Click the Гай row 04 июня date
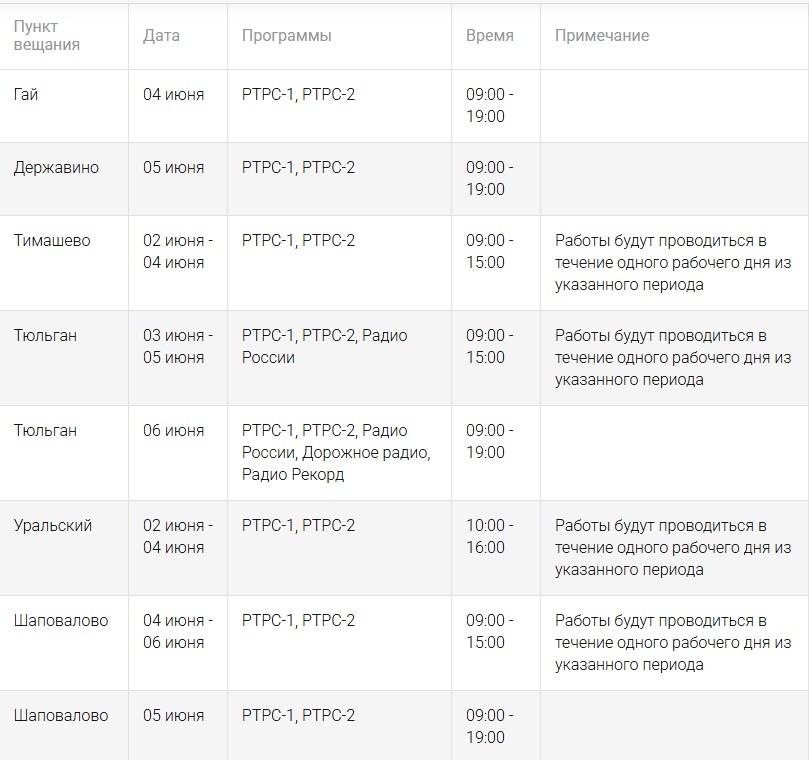809x760 pixels. 173,95
